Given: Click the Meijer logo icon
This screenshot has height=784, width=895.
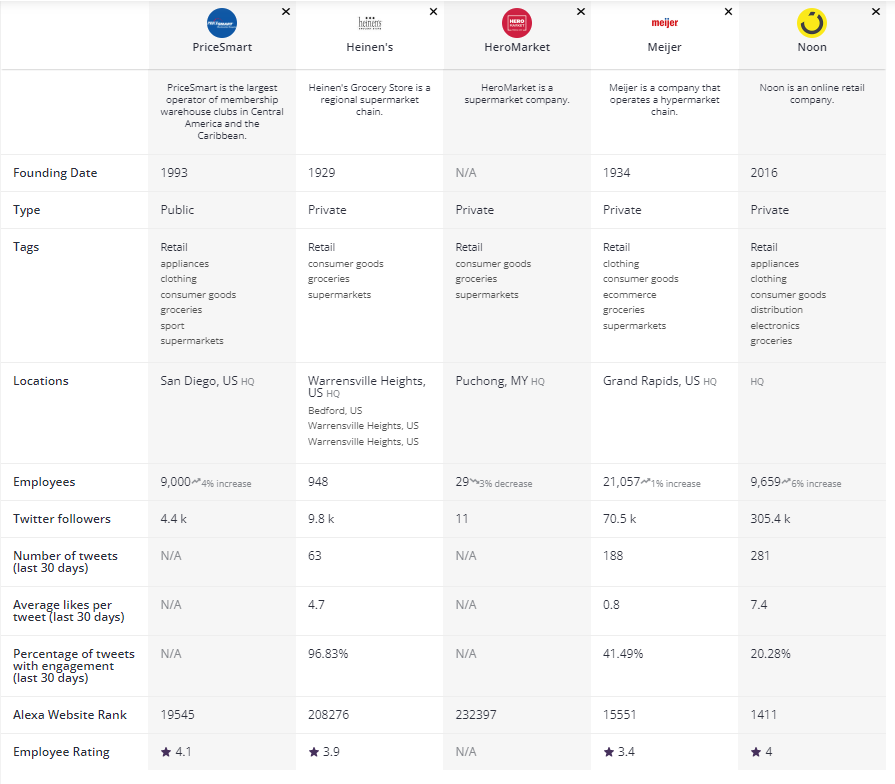Looking at the screenshot, I should pos(664,22).
